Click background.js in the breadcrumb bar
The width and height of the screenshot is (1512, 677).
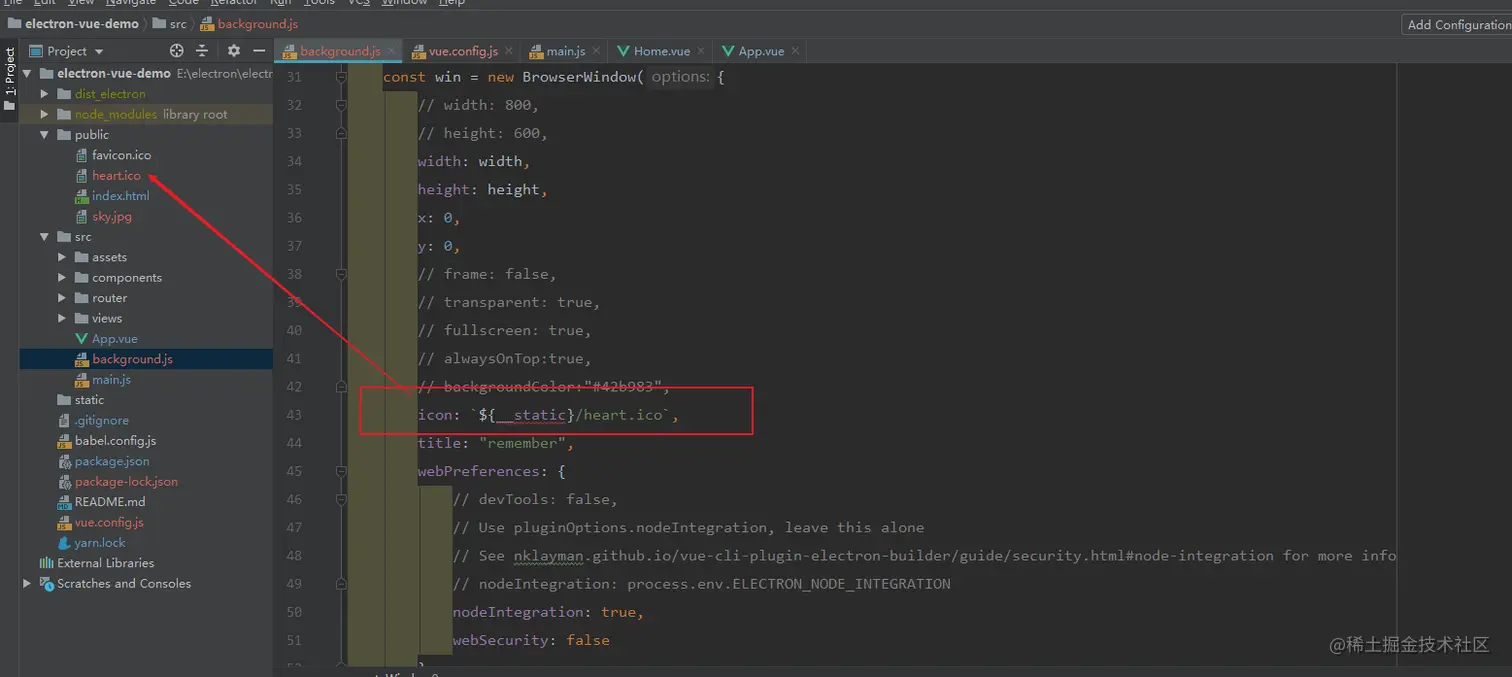click(x=249, y=24)
